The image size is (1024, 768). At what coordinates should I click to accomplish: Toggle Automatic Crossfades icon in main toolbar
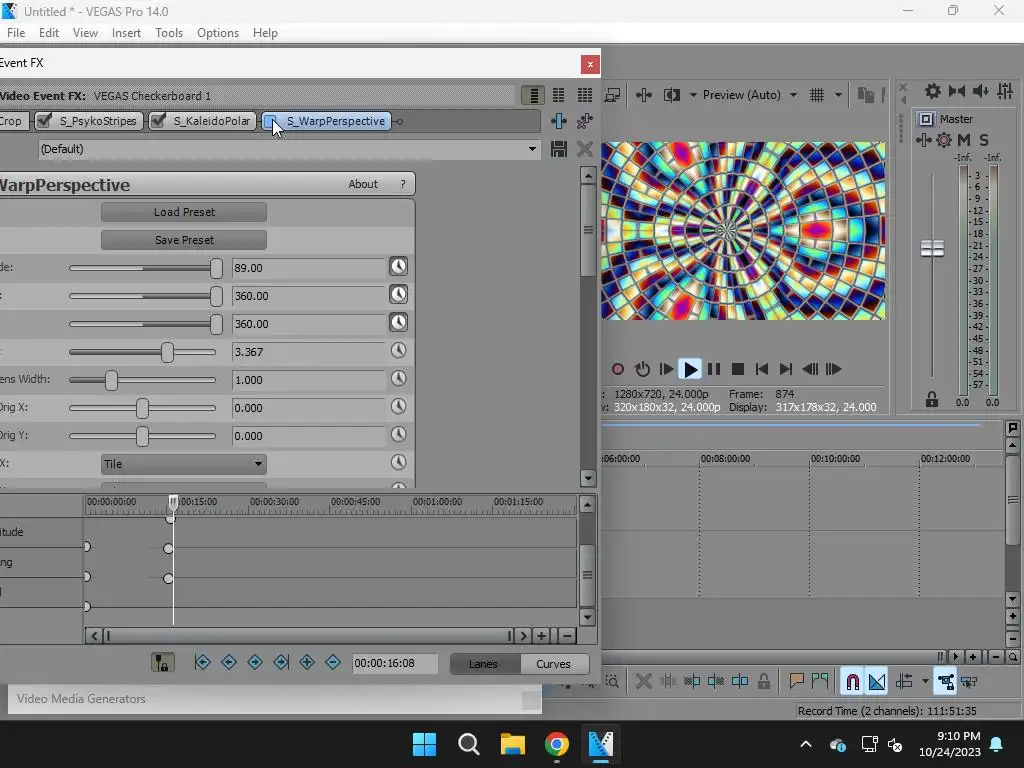tap(877, 682)
